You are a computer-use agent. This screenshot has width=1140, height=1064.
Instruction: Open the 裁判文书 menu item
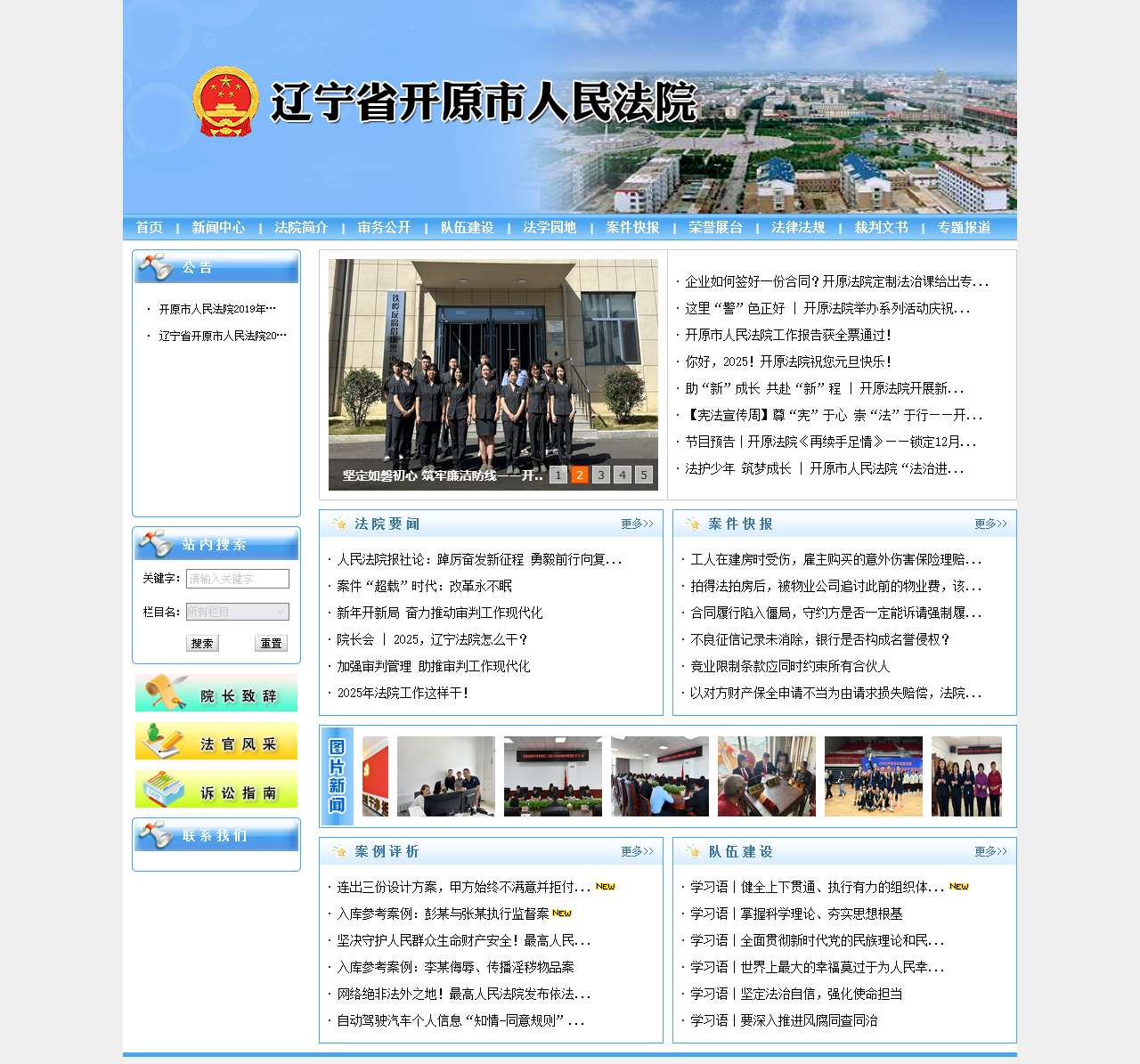881,228
